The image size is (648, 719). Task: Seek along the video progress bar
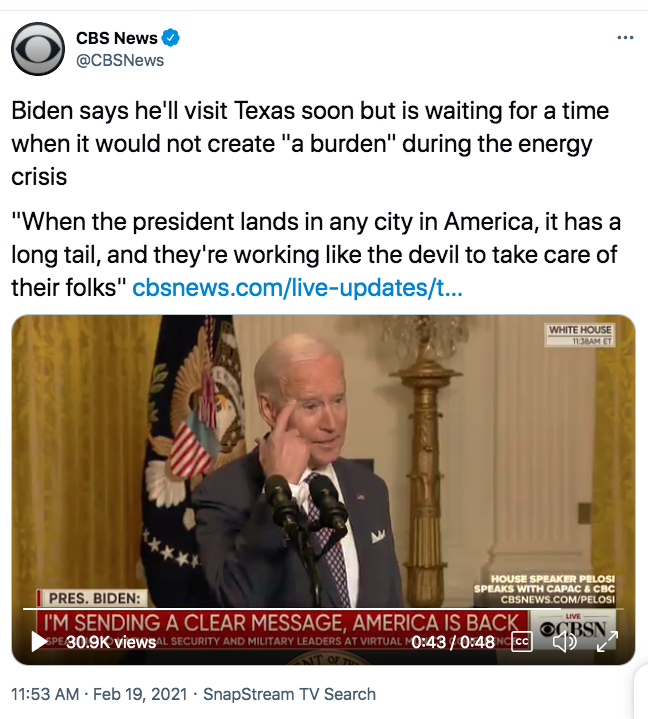[x=323, y=609]
